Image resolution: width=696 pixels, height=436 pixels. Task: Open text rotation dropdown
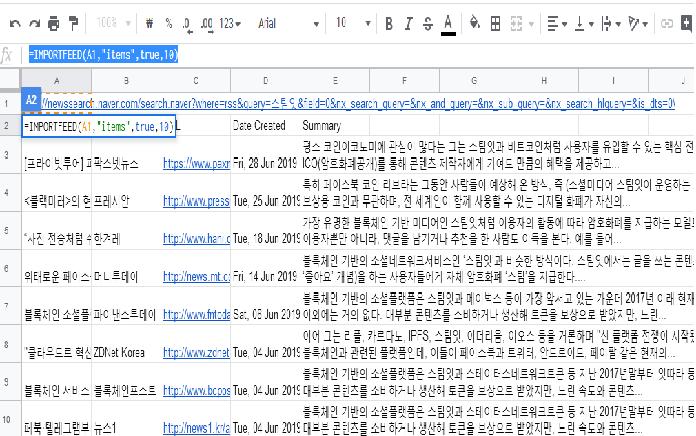tap(638, 23)
